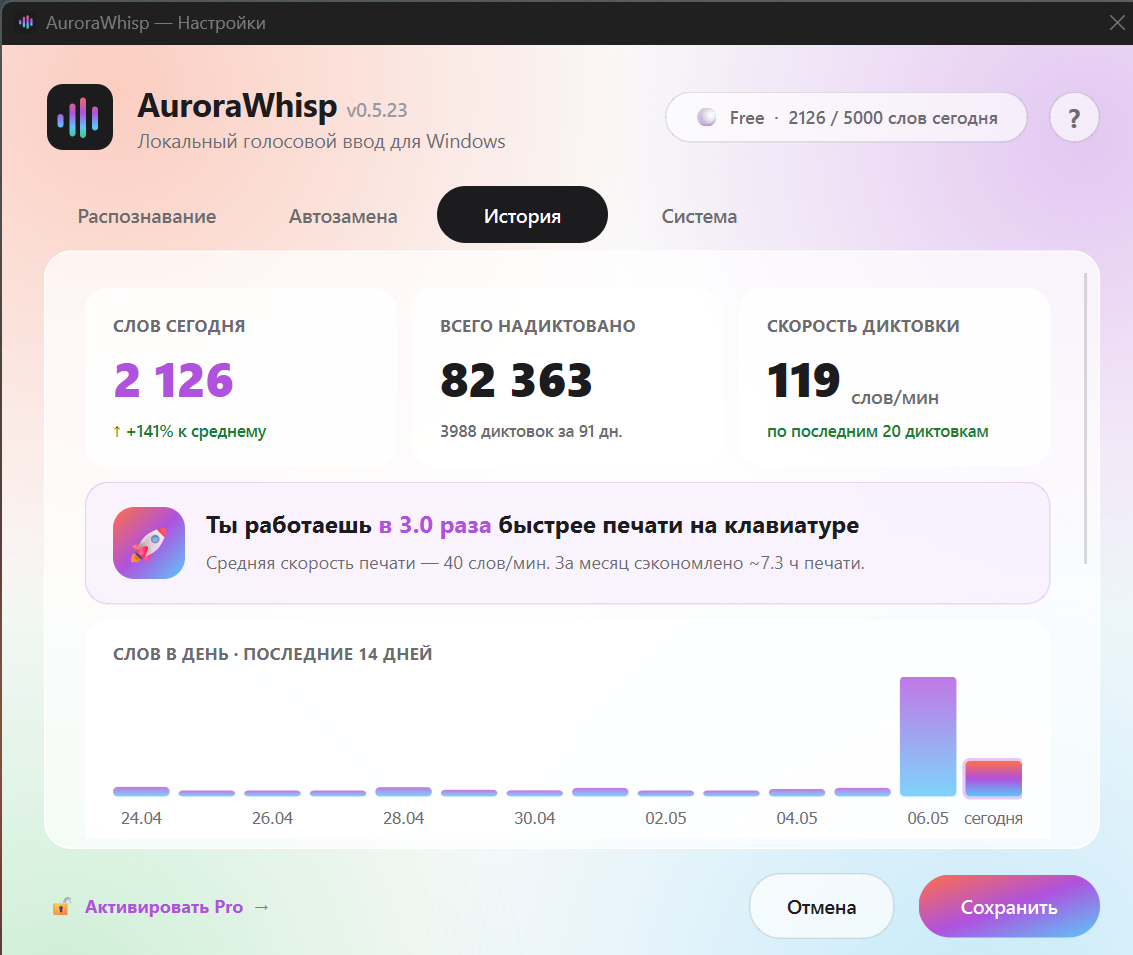Click the ВСЕГО НАДИКТОВАНО card title
Image resolution: width=1133 pixels, height=955 pixels.
(x=538, y=326)
